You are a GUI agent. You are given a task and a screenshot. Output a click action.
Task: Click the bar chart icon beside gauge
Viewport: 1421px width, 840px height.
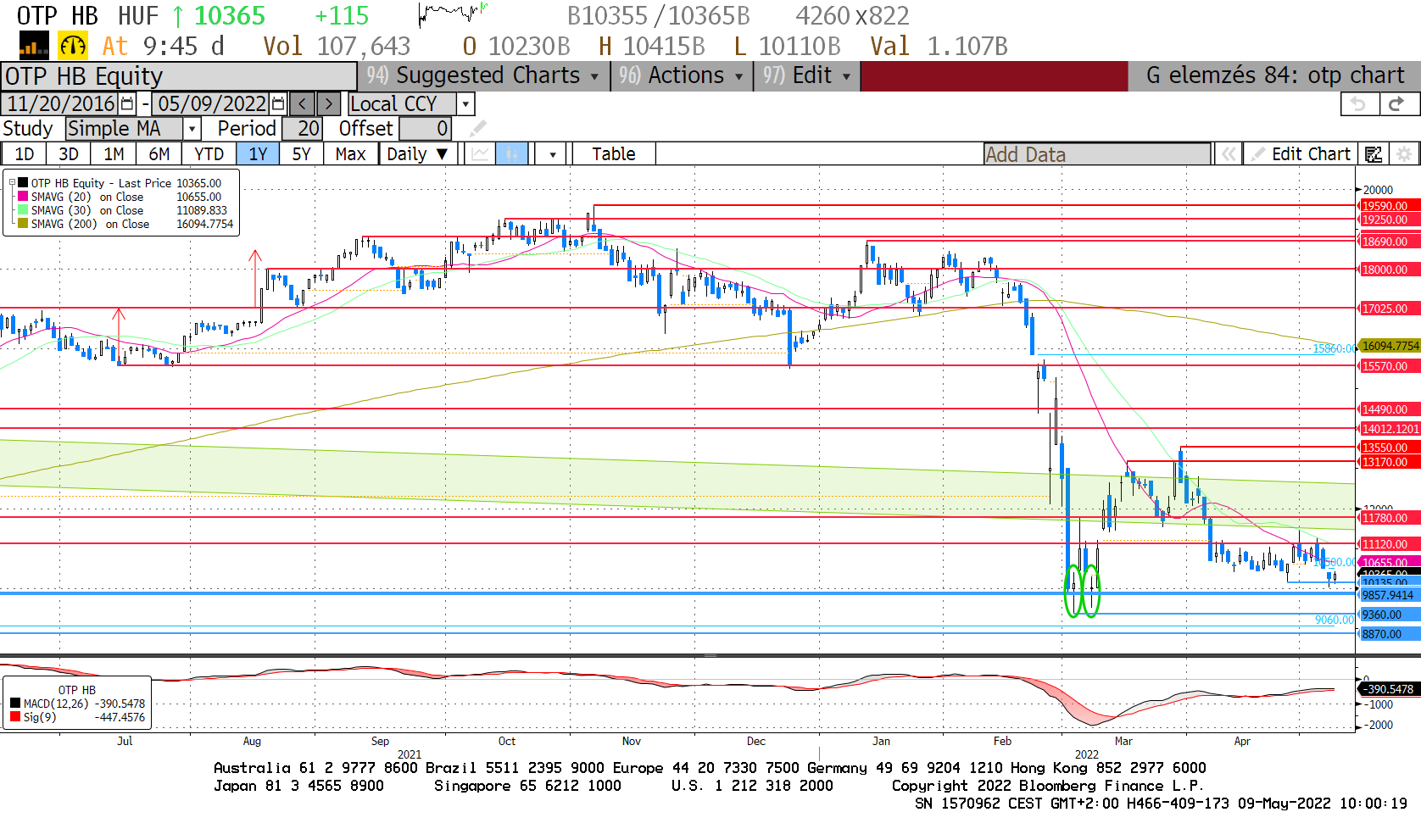(x=34, y=46)
